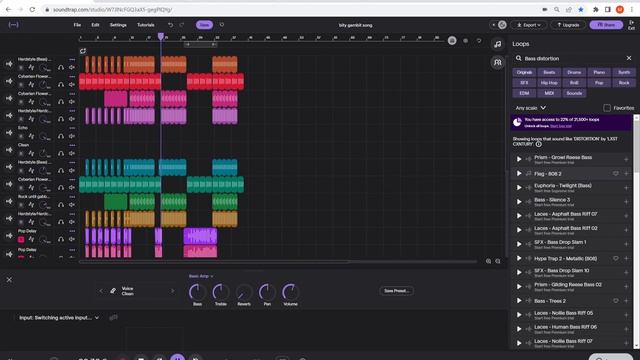Screen dimensions: 640x360
Task: Reload the browser page
Action: 32,9
